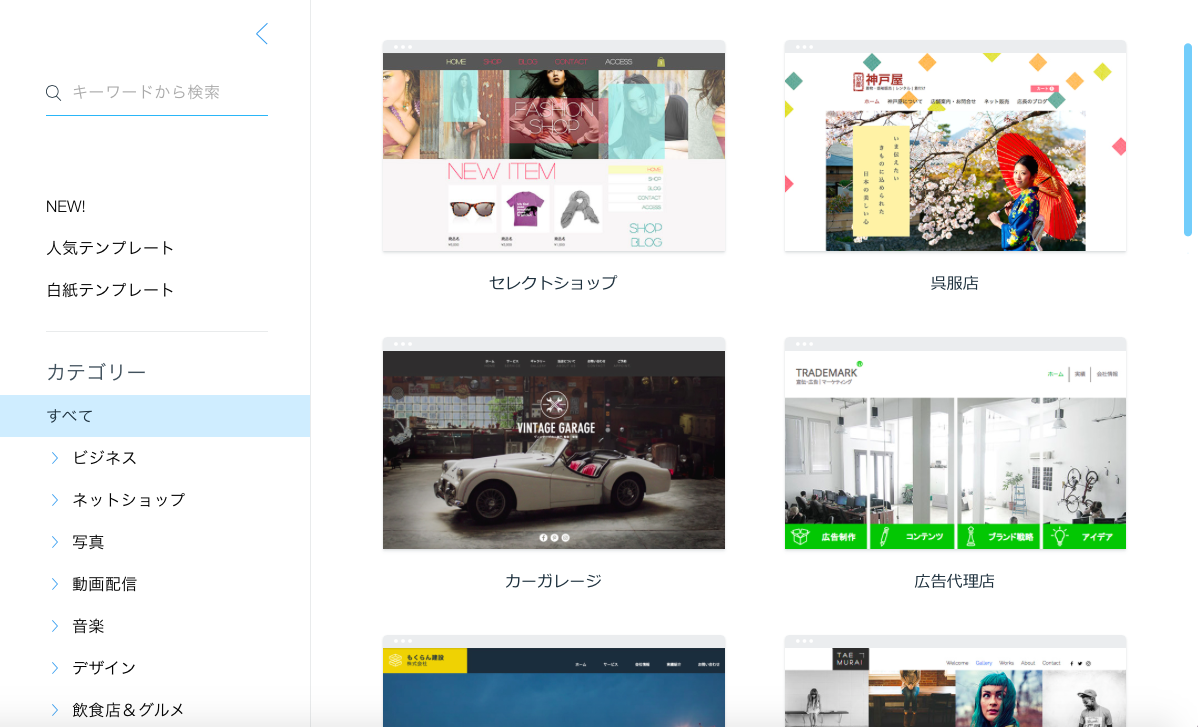Click the search magnifier icon
Viewport: 1198px width, 727px height.
(53, 93)
